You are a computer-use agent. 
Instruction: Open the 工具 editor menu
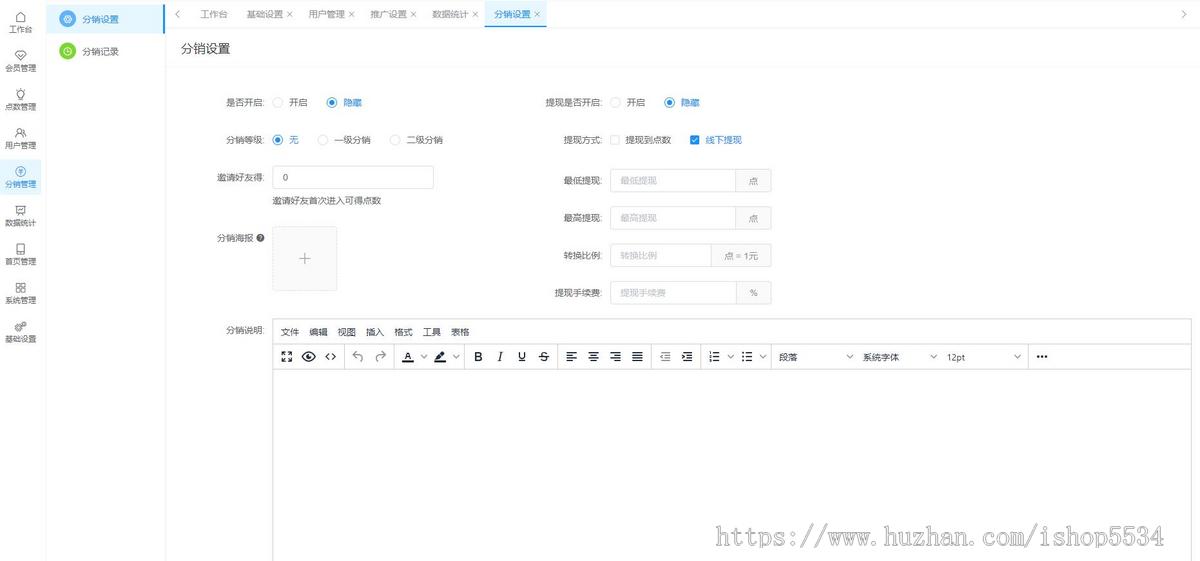pos(432,332)
